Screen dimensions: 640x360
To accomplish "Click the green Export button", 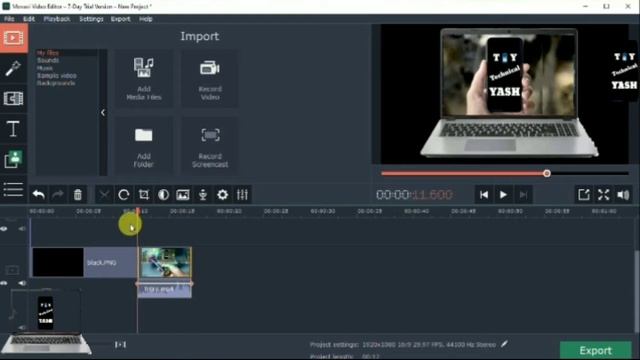I will pyautogui.click(x=596, y=351).
